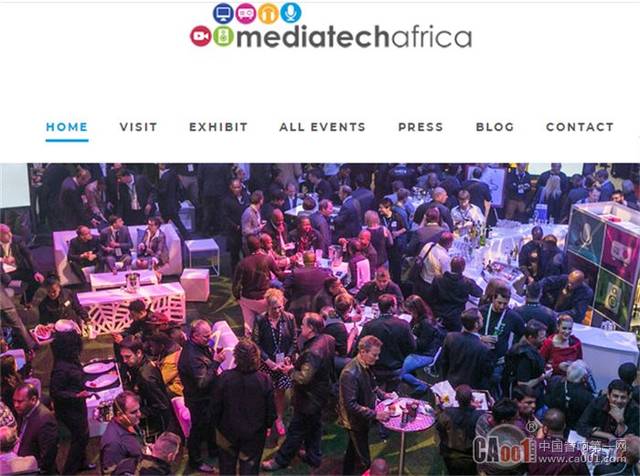
Task: Go to the HOME menu item
Action: pyautogui.click(x=67, y=127)
